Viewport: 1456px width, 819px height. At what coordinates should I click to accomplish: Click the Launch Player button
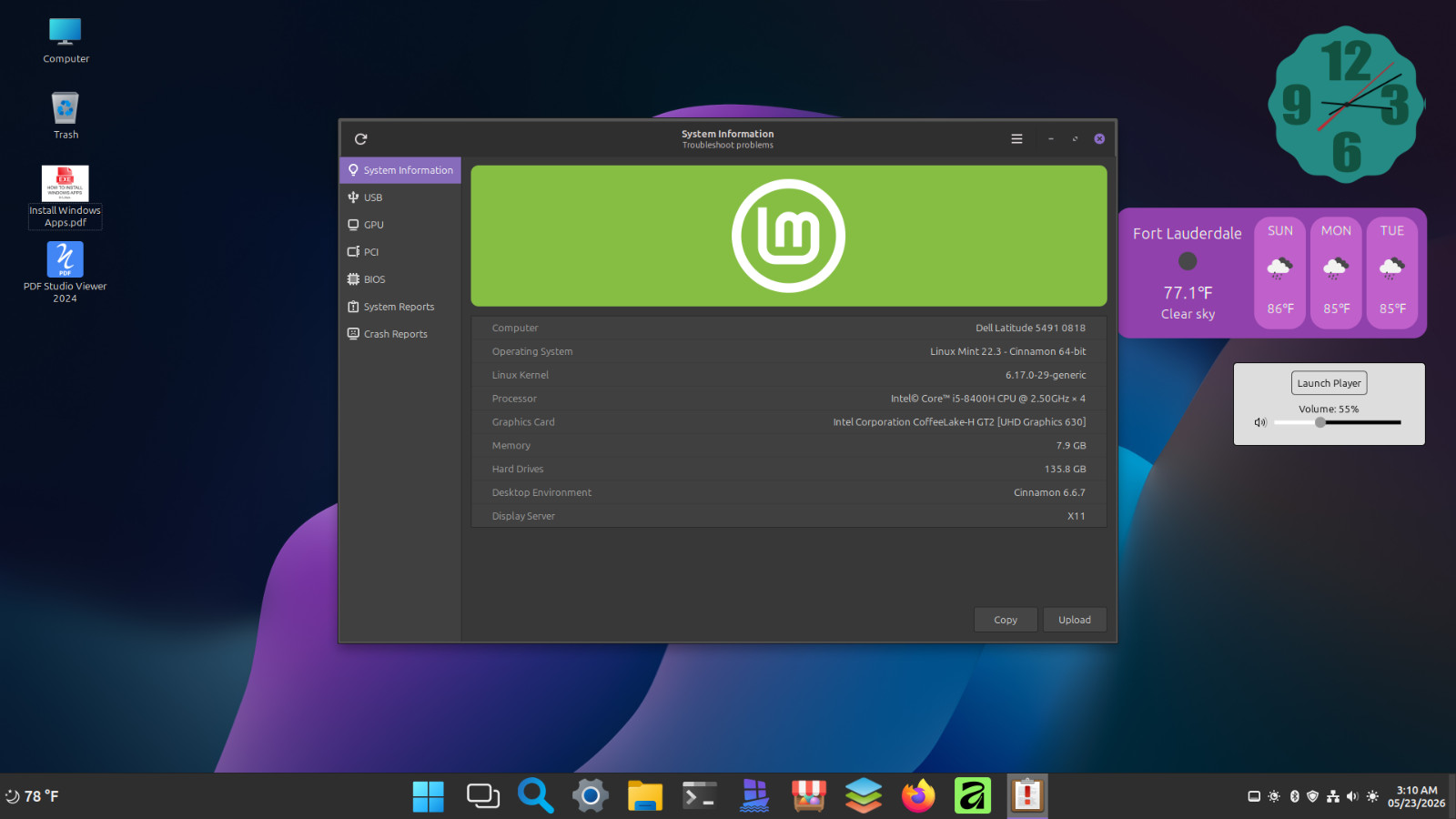[1329, 383]
